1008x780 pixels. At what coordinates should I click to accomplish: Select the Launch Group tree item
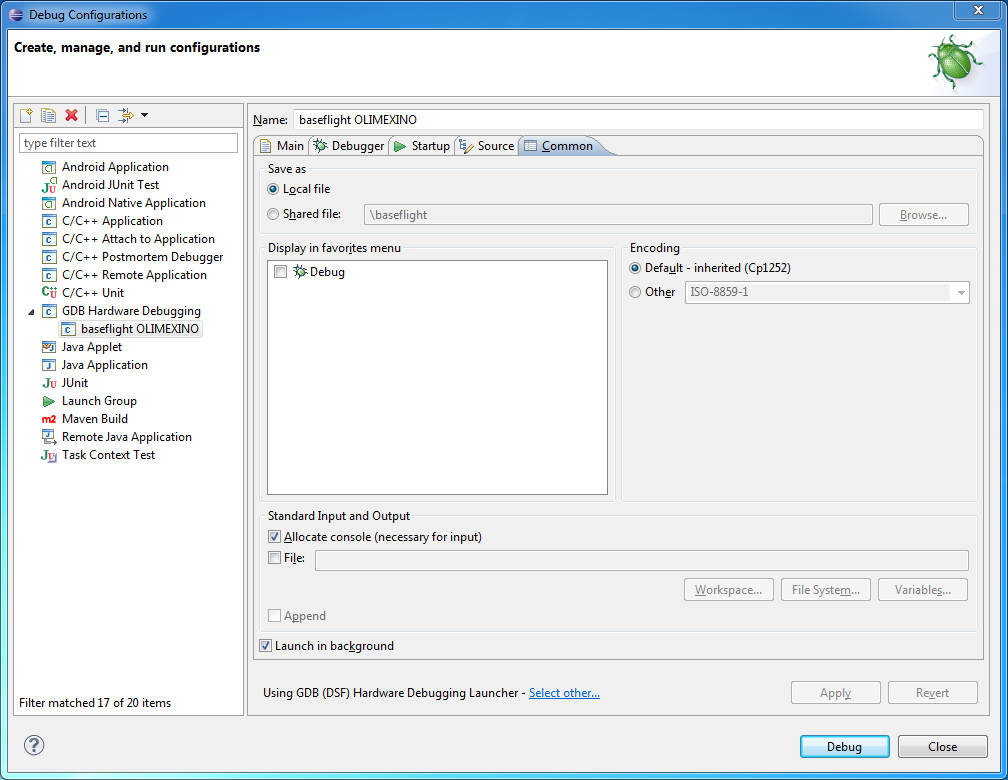click(x=98, y=401)
